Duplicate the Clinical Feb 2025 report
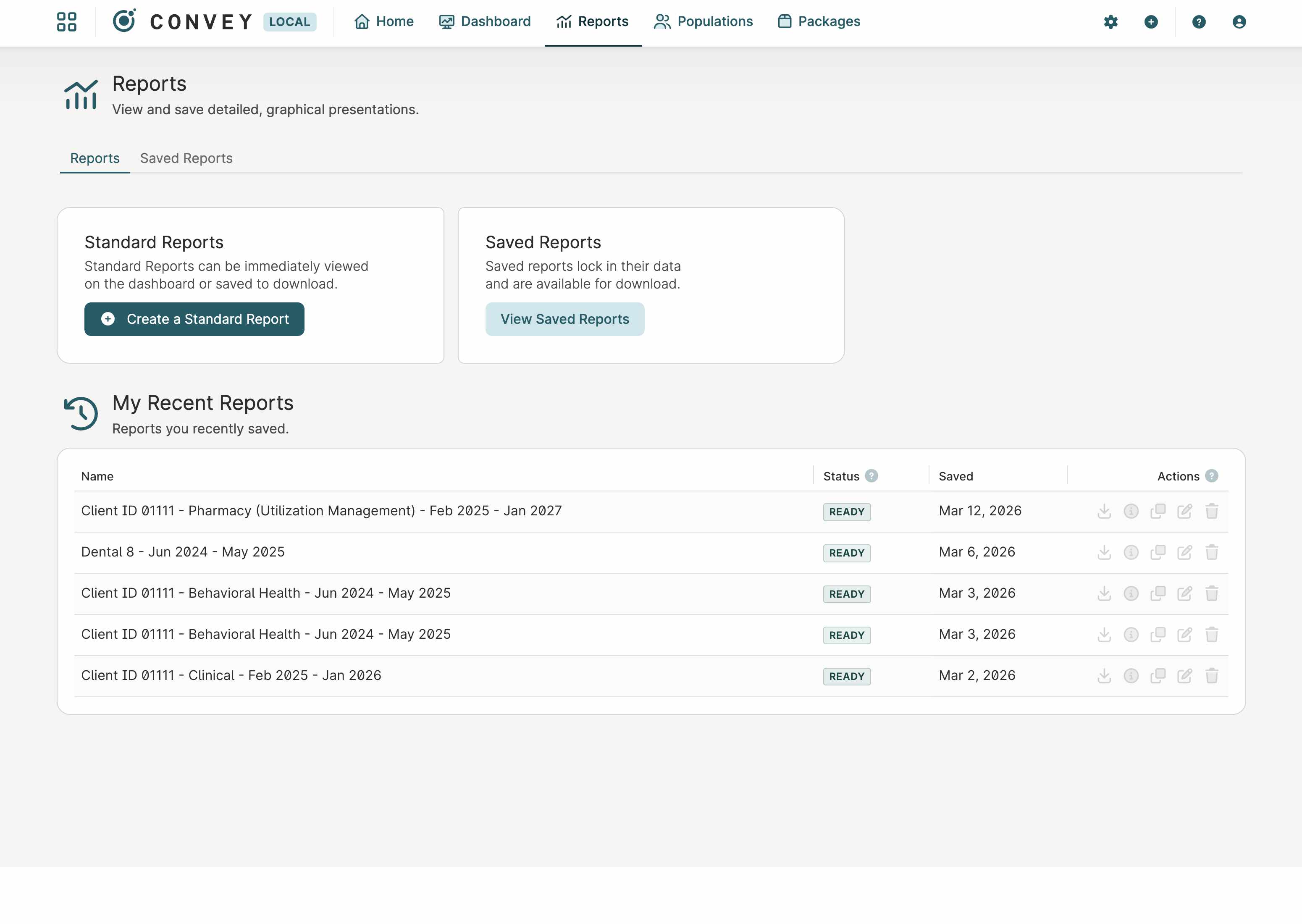 click(x=1158, y=676)
